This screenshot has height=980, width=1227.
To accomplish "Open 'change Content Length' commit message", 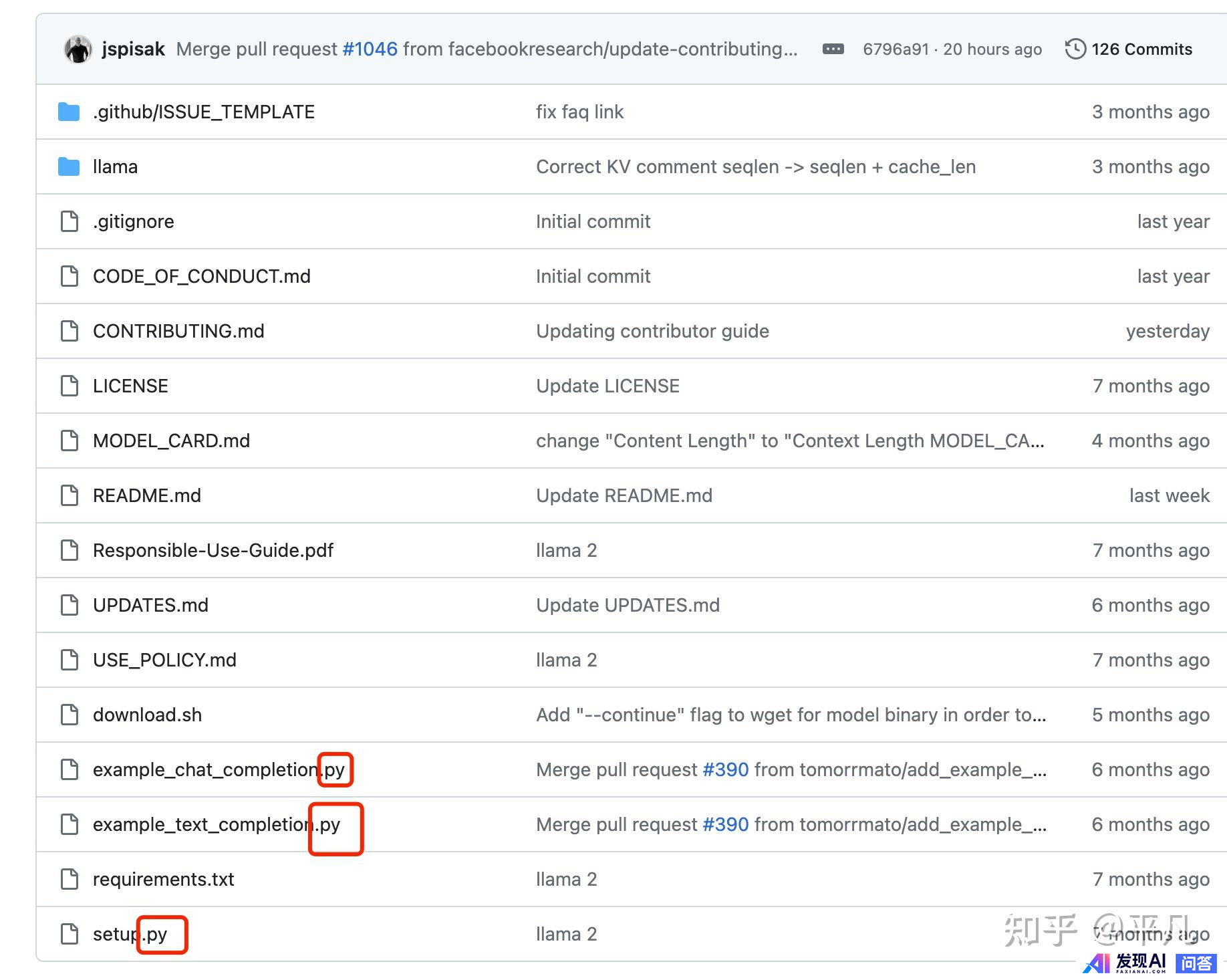I will (x=790, y=441).
